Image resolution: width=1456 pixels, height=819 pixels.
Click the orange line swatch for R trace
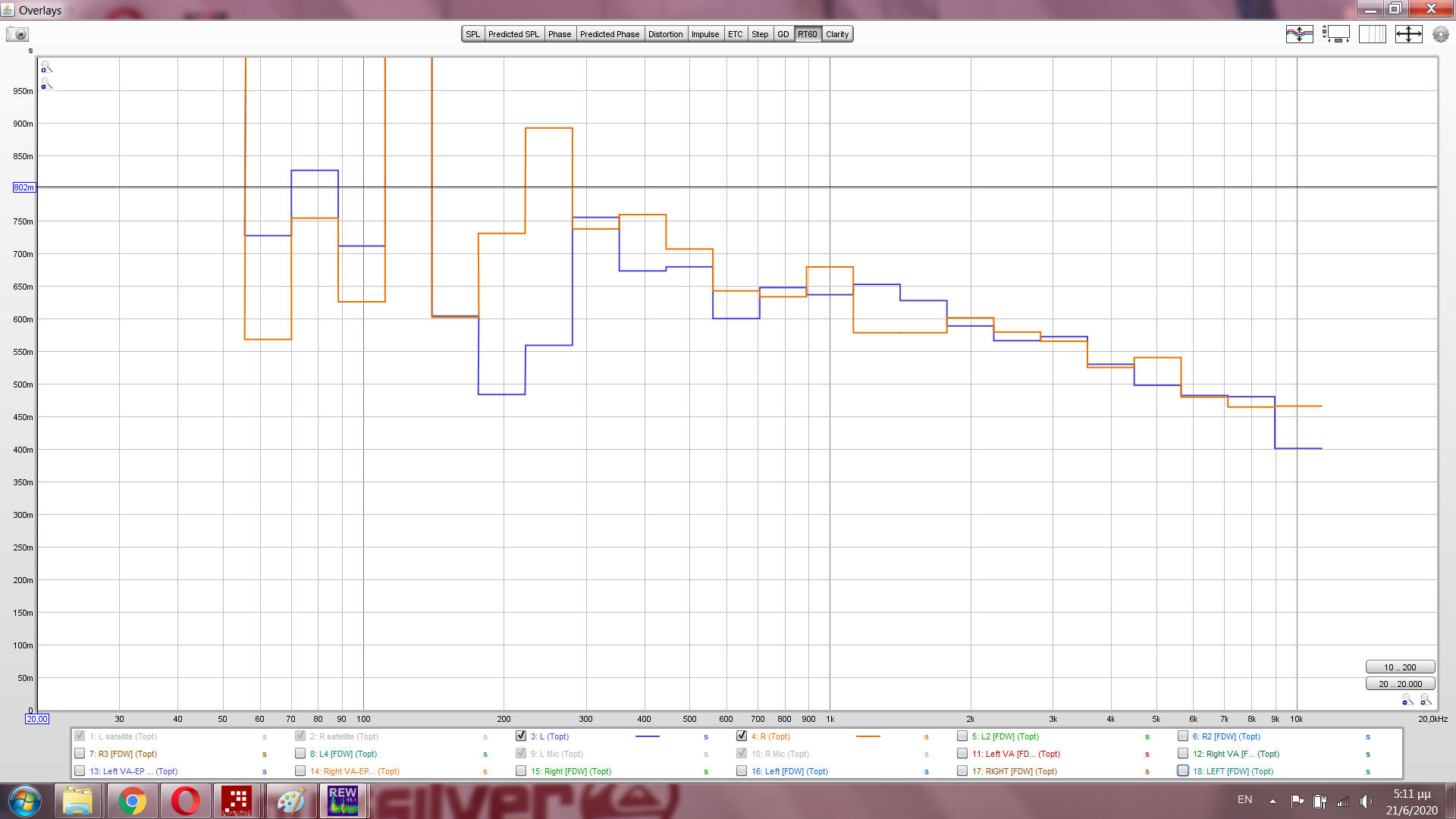click(x=868, y=736)
